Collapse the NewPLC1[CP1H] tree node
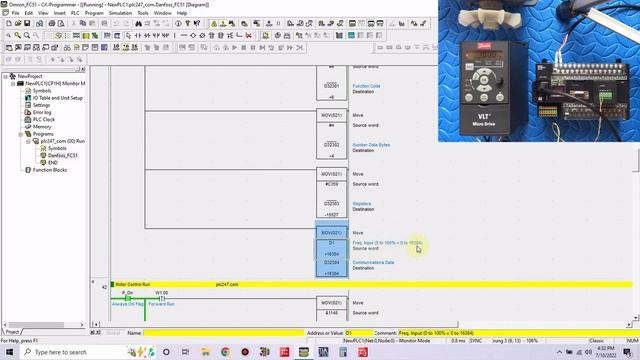 [x=13, y=84]
